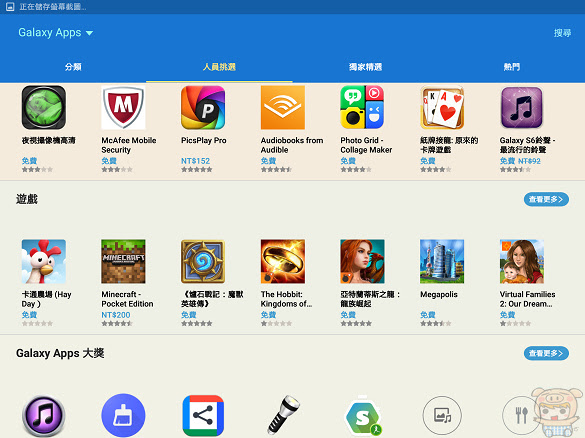Open the Photo Grid Collage Maker icon
This screenshot has width=585, height=438.
pos(362,107)
